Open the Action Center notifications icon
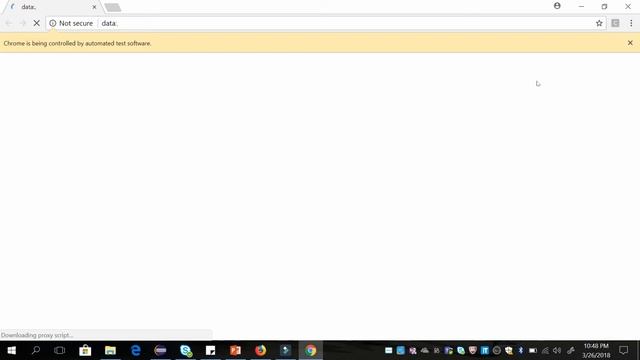 click(624, 350)
